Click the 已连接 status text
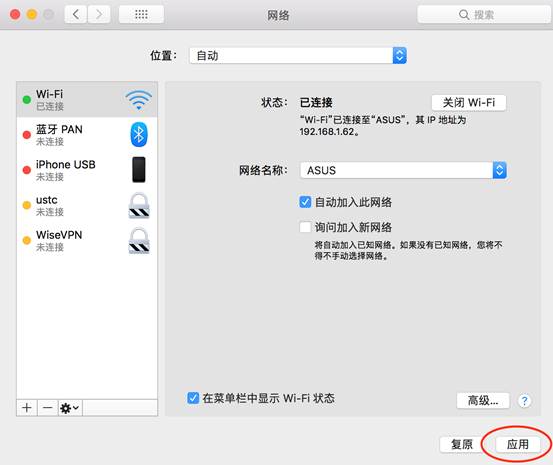The image size is (553, 465). tap(316, 103)
